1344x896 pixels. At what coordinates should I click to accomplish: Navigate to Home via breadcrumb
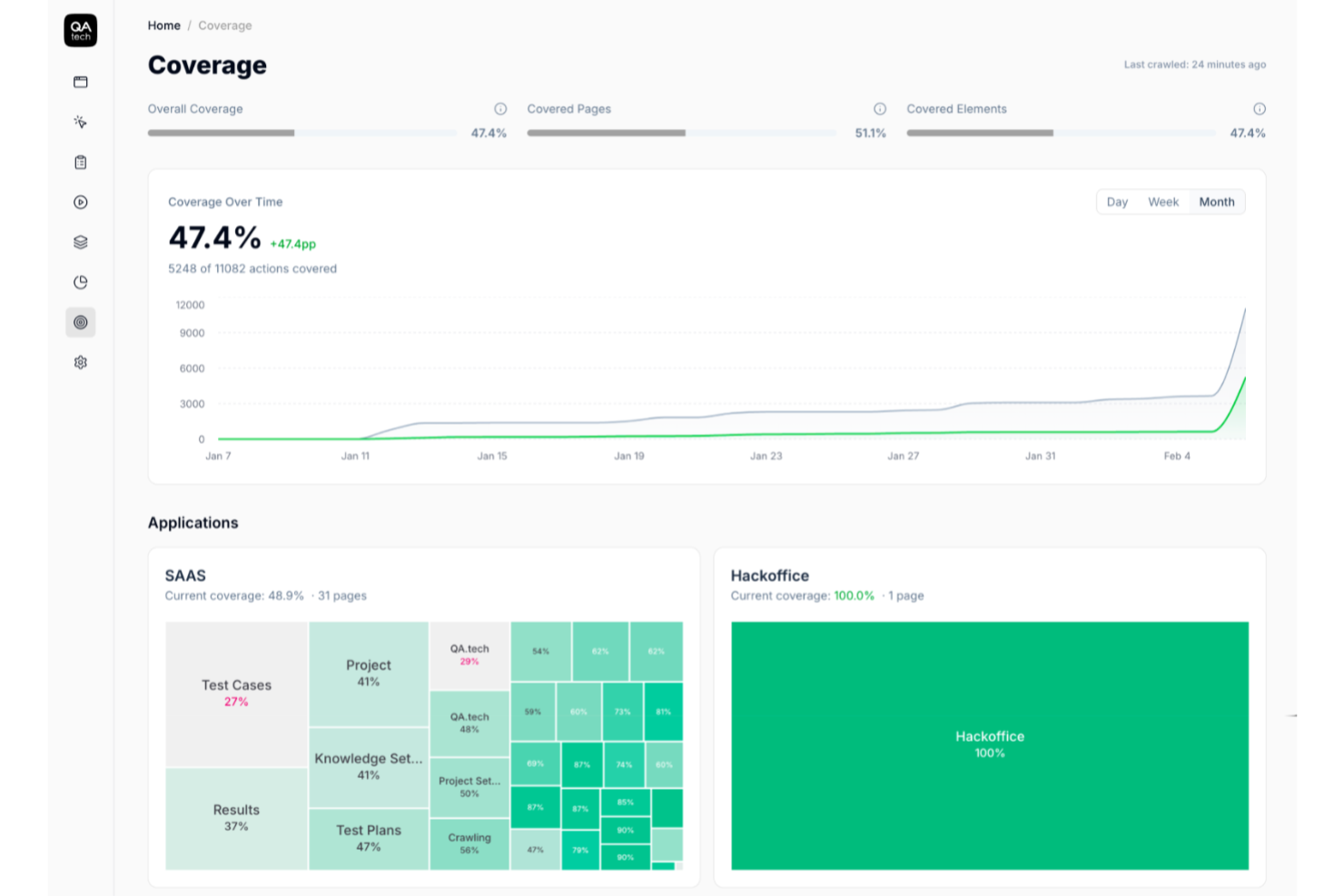pos(163,25)
